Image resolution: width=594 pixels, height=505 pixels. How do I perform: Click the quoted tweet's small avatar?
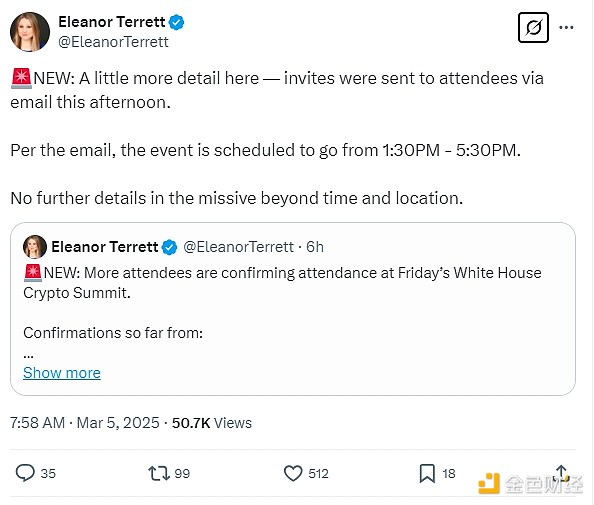click(x=35, y=247)
